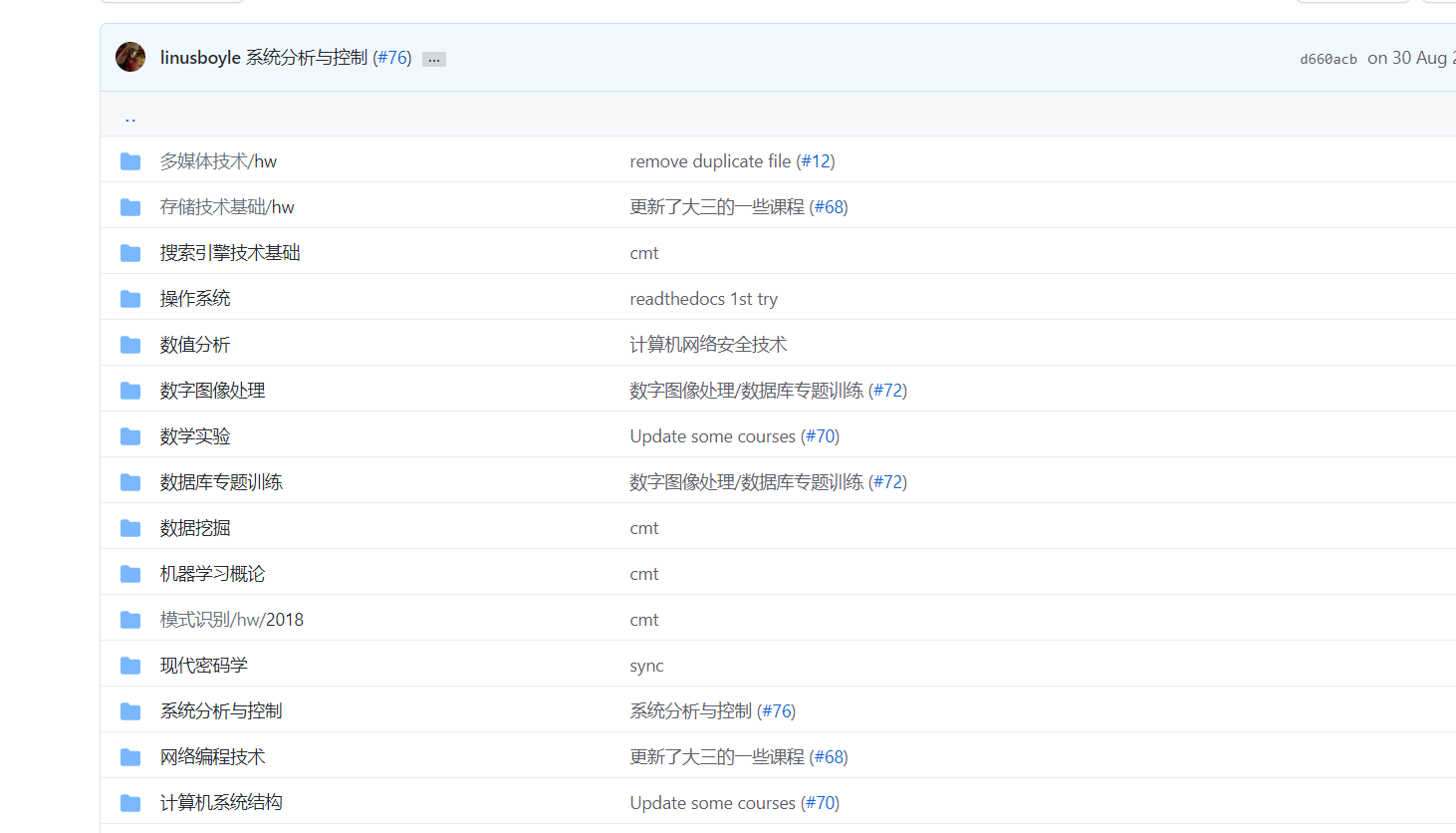Click the linusboyle username

coord(200,58)
